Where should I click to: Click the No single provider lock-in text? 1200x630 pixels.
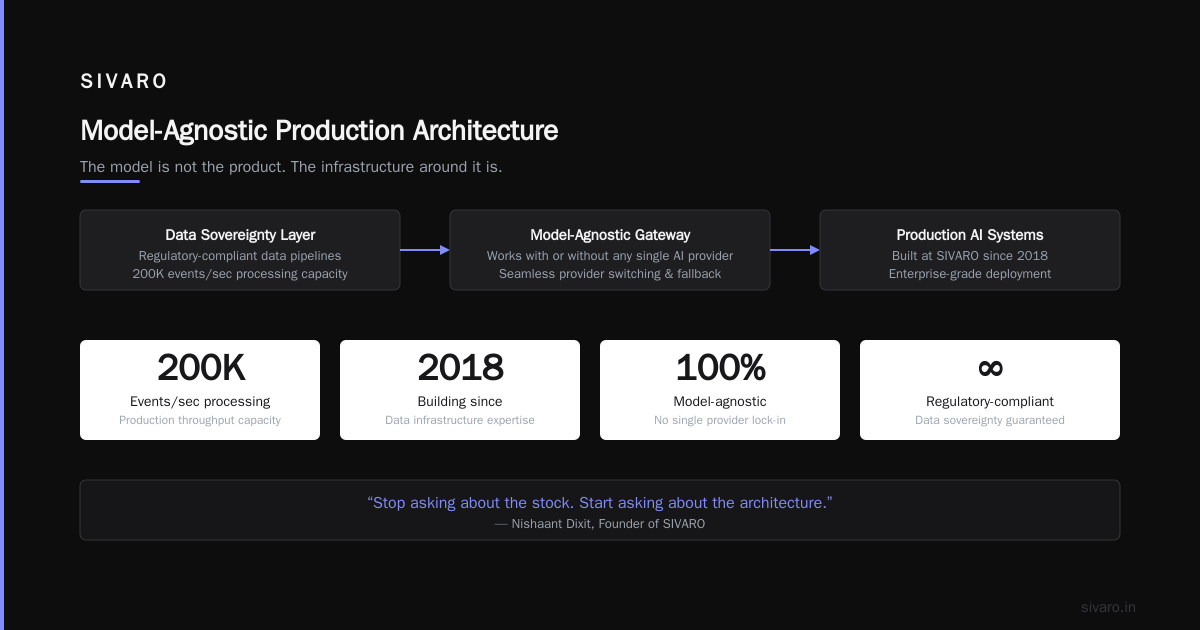(720, 420)
